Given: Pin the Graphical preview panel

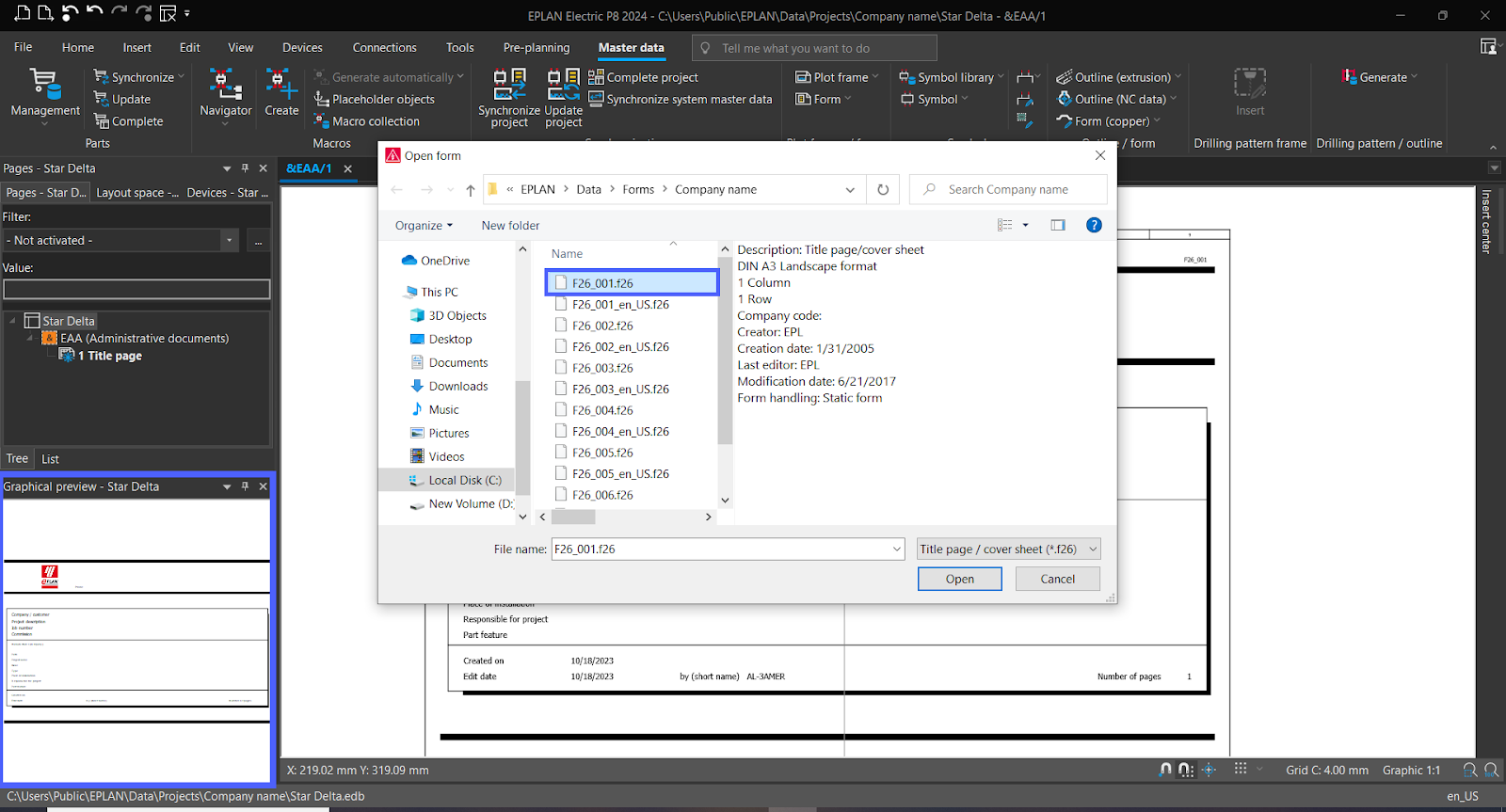Looking at the screenshot, I should 245,486.
